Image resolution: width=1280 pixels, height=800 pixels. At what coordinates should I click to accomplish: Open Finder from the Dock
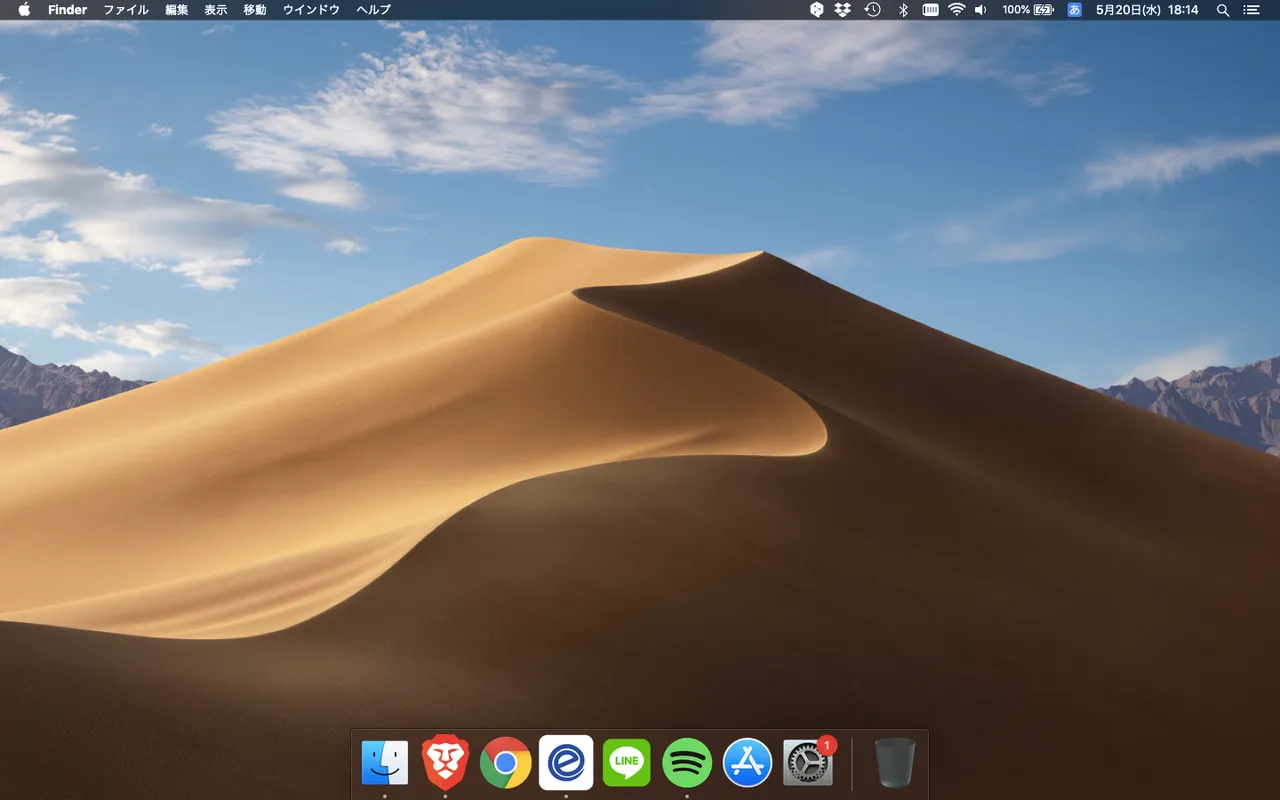[x=385, y=763]
